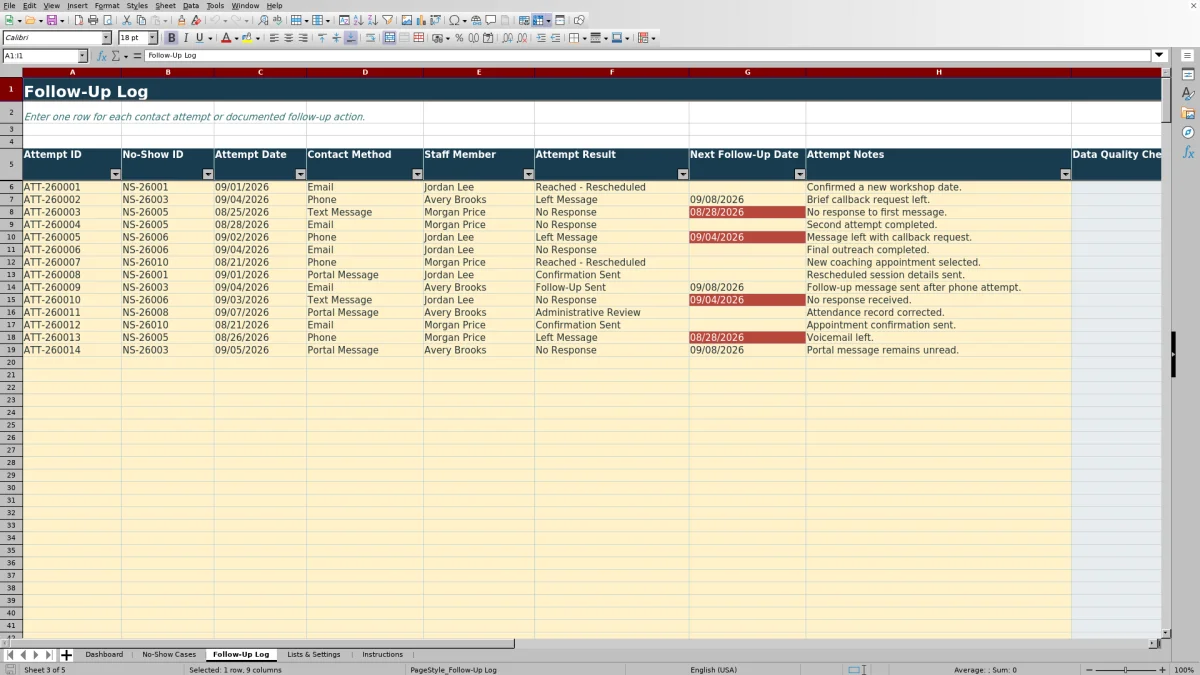
Task: Click the Insert Special Character omega icon
Action: pos(454,20)
